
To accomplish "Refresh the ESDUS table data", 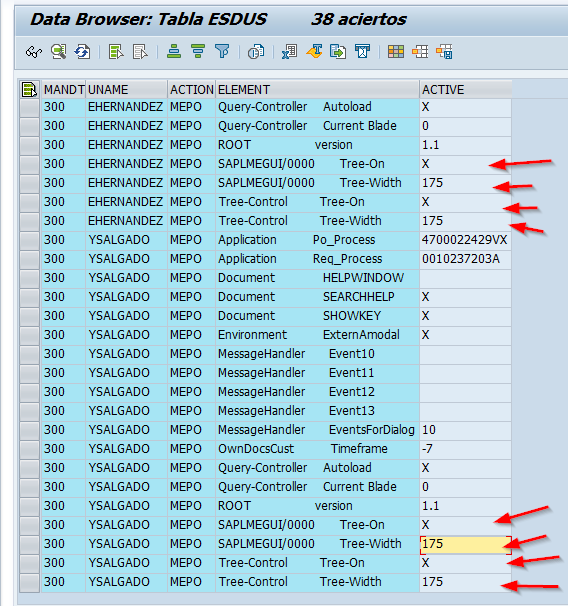I will [x=82, y=51].
